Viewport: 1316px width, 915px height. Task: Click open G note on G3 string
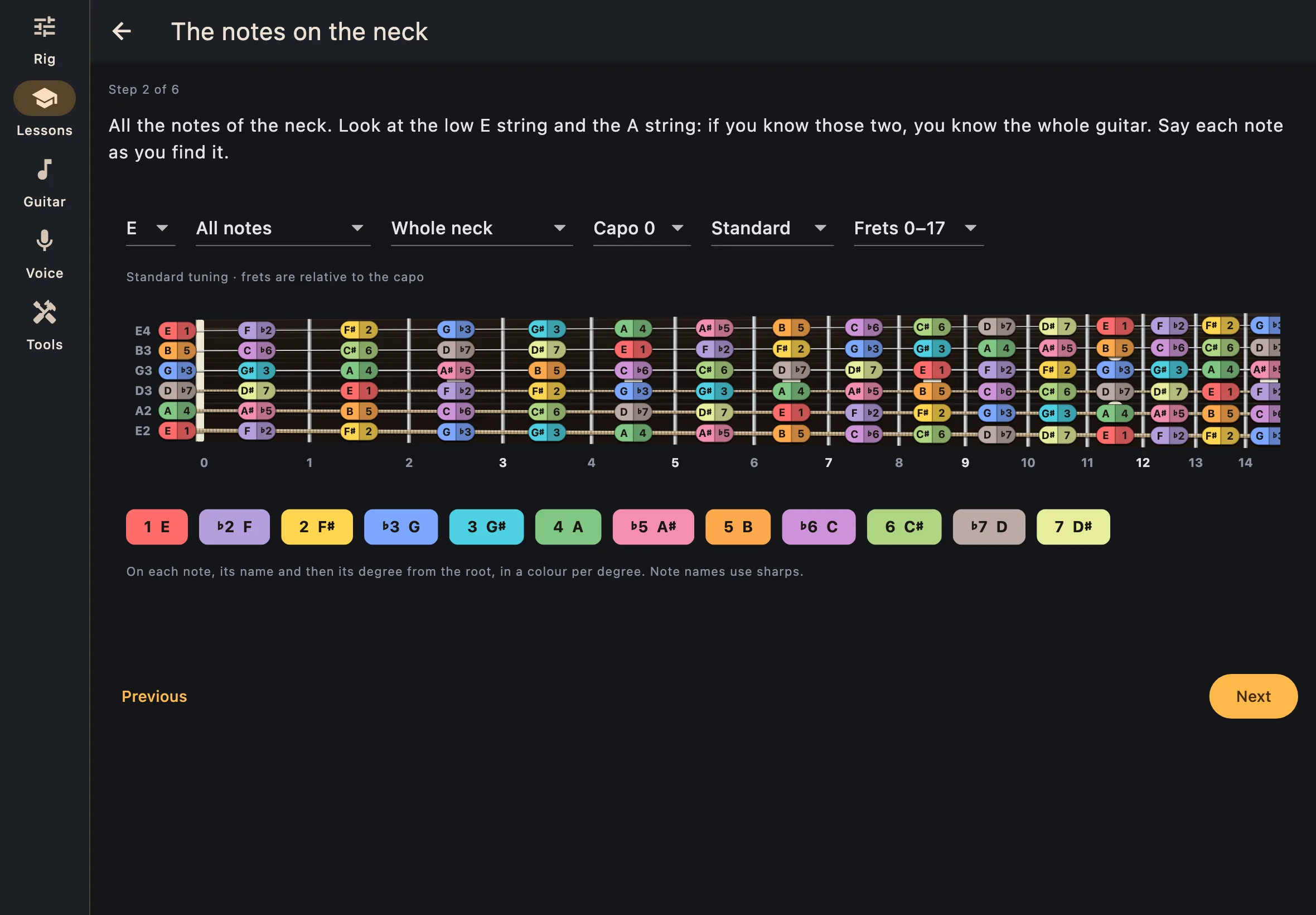pyautogui.click(x=177, y=370)
